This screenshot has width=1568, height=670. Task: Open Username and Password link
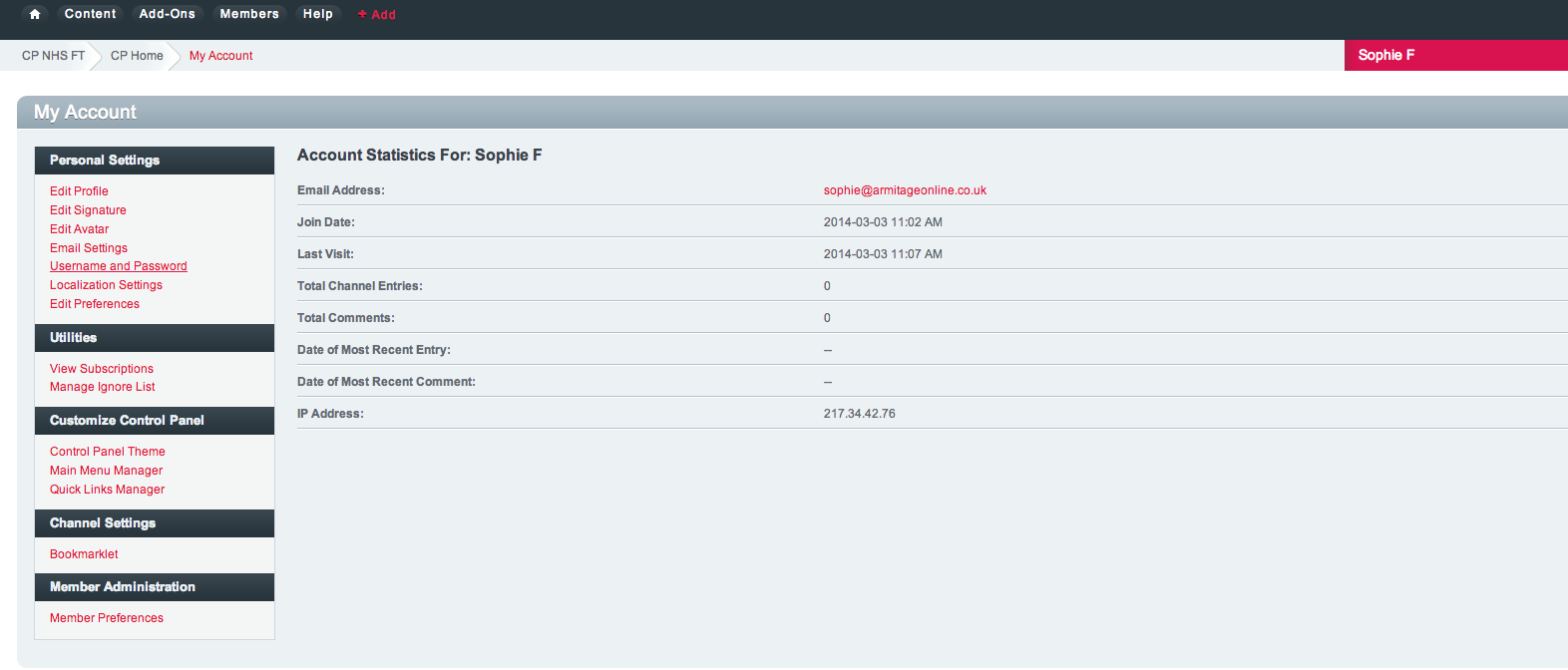pos(119,266)
